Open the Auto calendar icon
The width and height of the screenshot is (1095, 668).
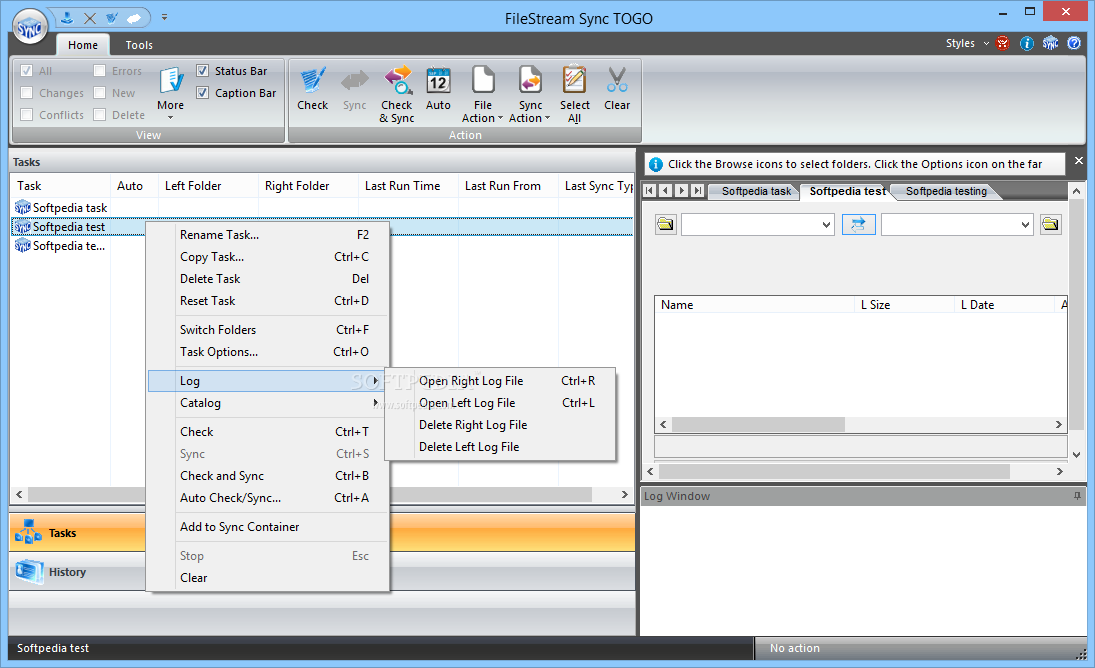438,81
